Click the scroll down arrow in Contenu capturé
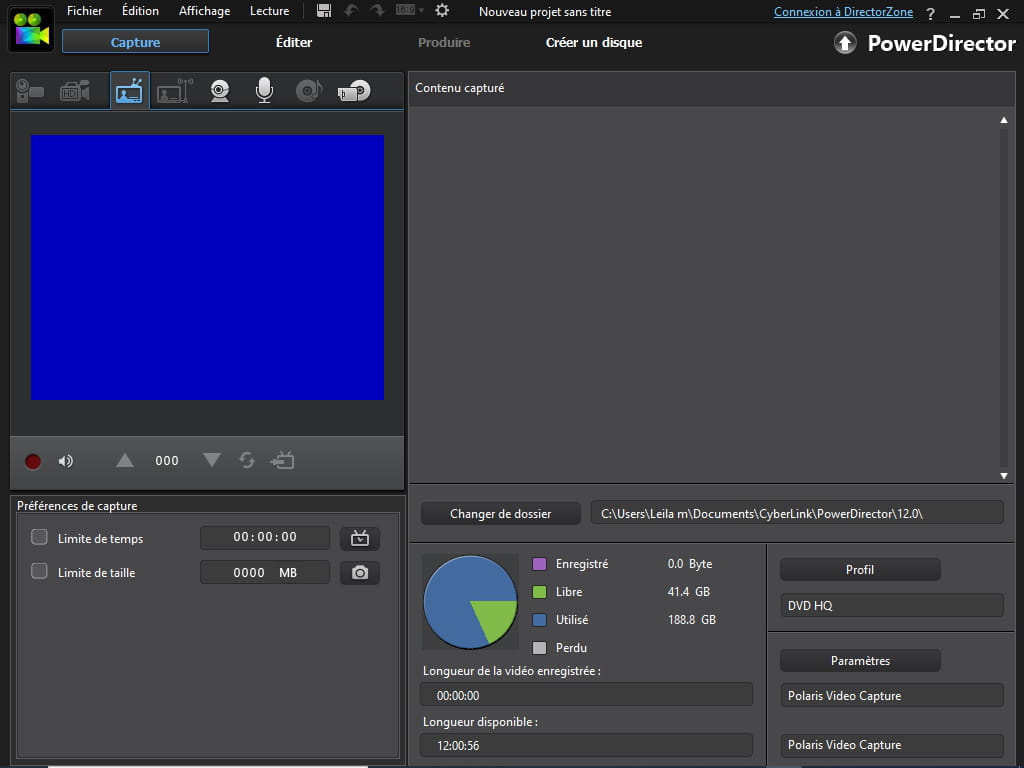The height and width of the screenshot is (768, 1024). 1004,476
